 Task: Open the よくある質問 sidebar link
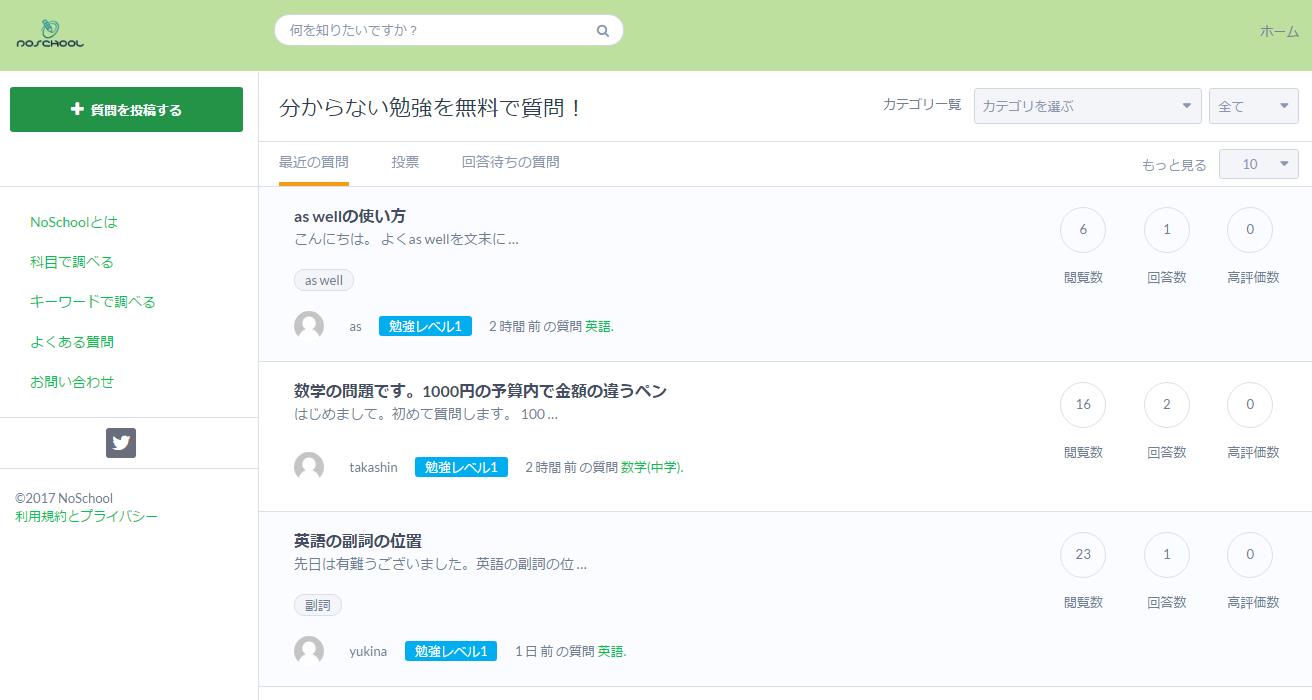click(72, 342)
